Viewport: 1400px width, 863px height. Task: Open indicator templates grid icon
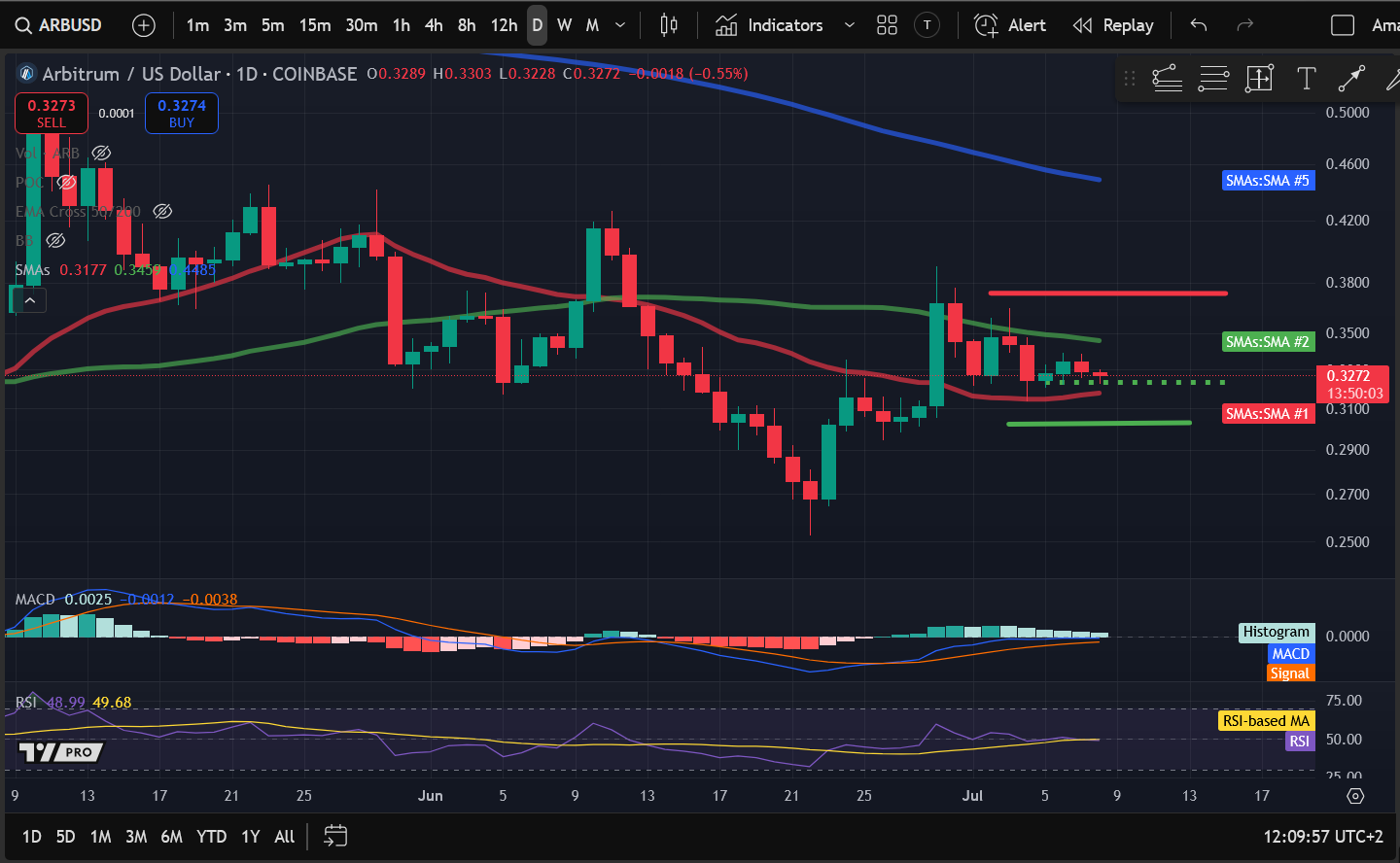coord(887,25)
